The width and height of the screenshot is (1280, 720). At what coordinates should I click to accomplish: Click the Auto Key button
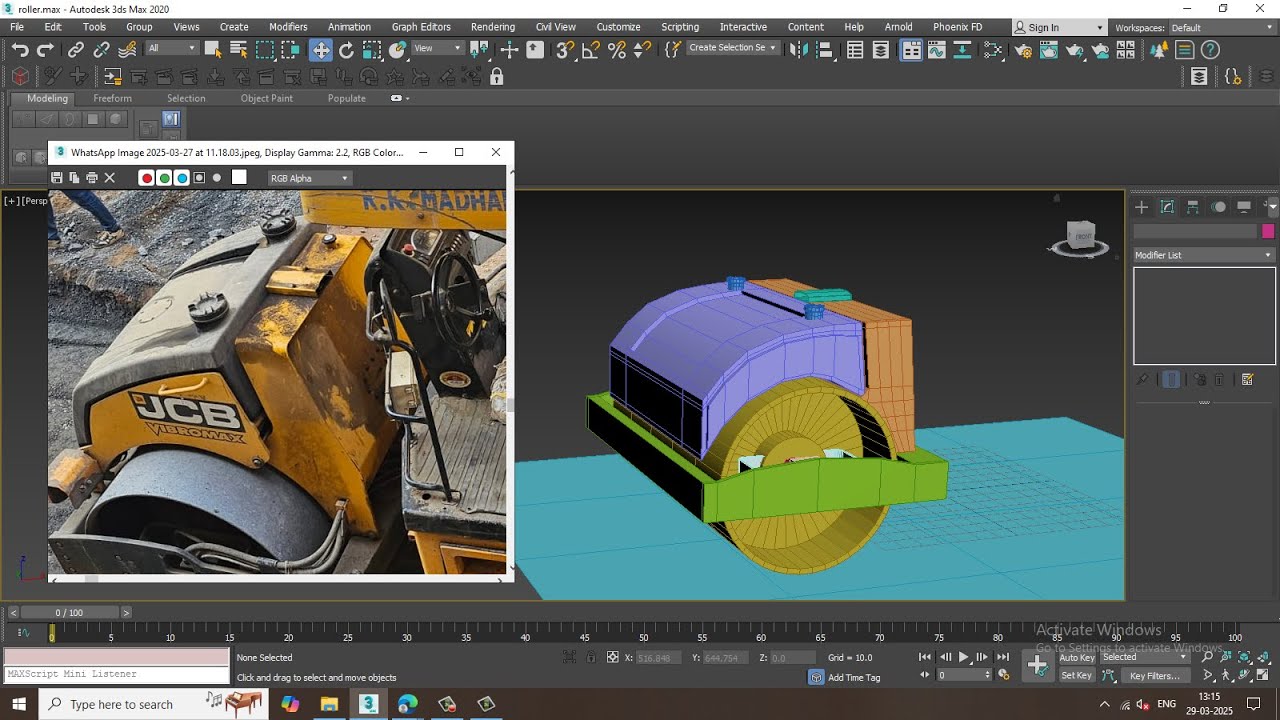[x=1077, y=657]
